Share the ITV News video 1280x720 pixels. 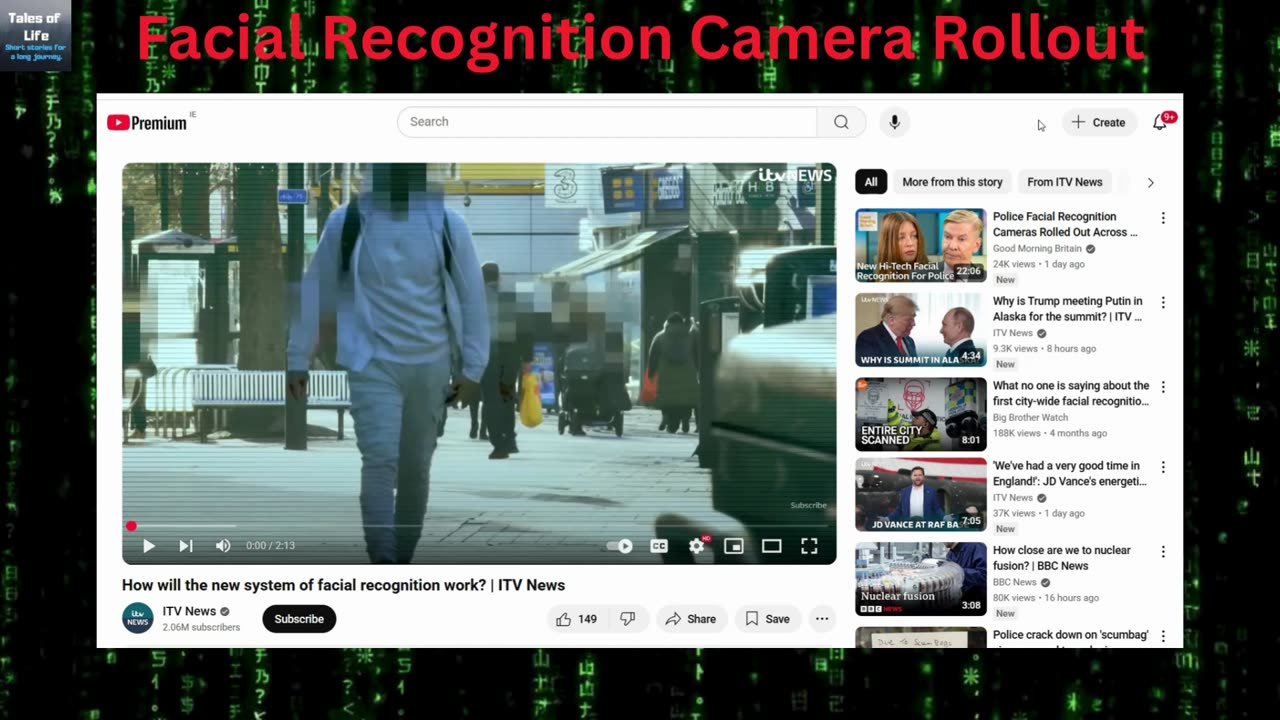pyautogui.click(x=691, y=619)
